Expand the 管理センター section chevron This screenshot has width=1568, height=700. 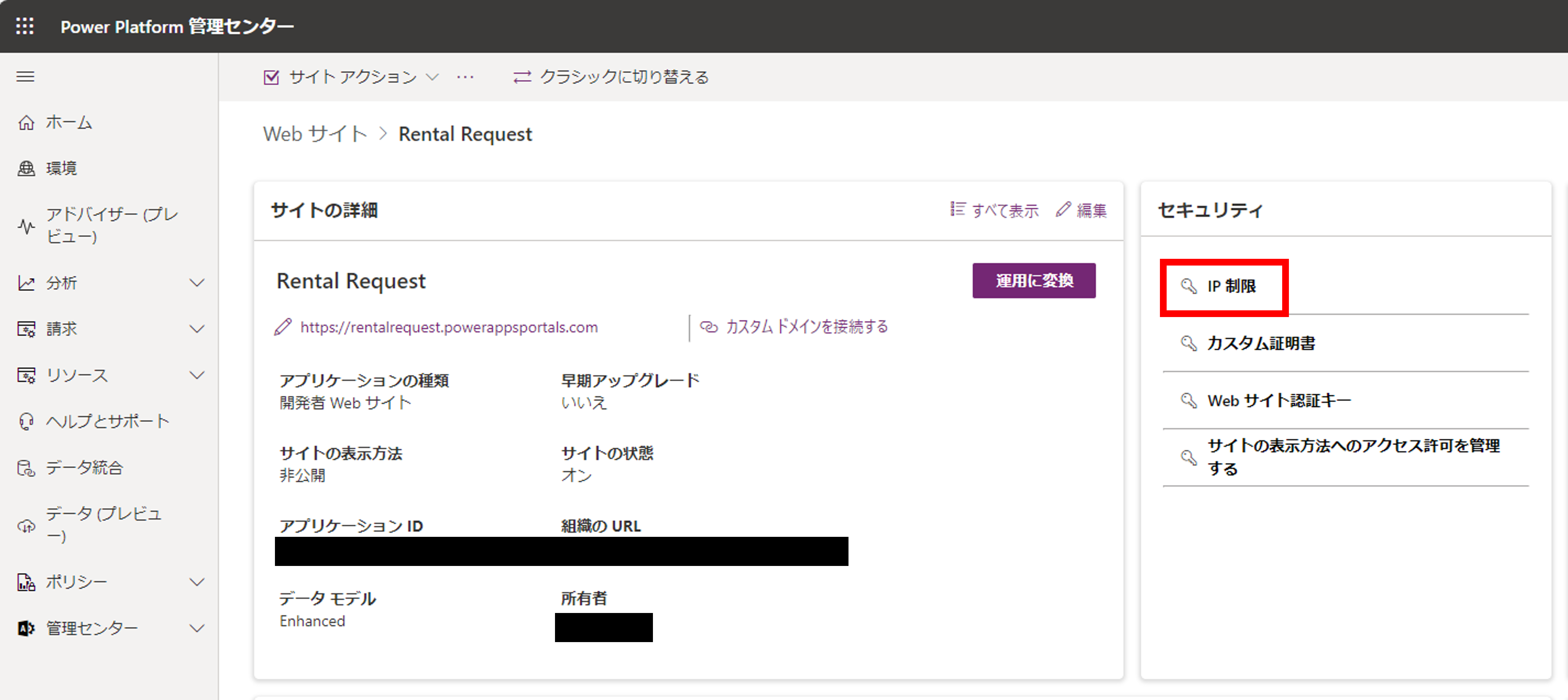tap(197, 628)
